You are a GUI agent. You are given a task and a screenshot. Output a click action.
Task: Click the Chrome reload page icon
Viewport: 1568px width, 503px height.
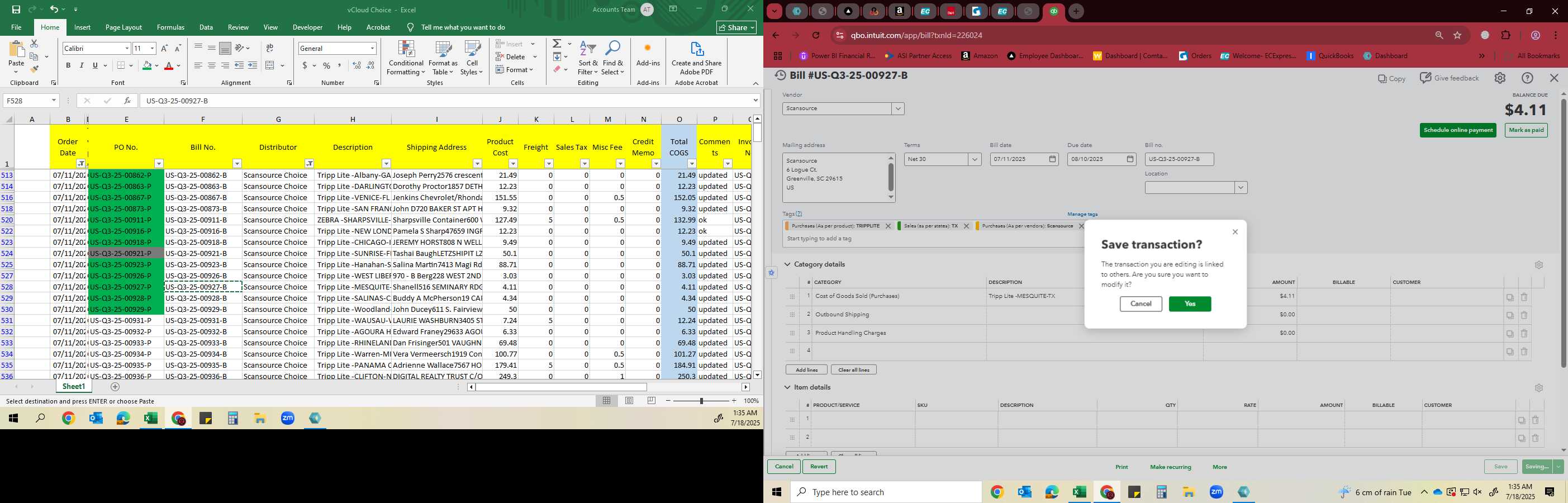point(816,35)
